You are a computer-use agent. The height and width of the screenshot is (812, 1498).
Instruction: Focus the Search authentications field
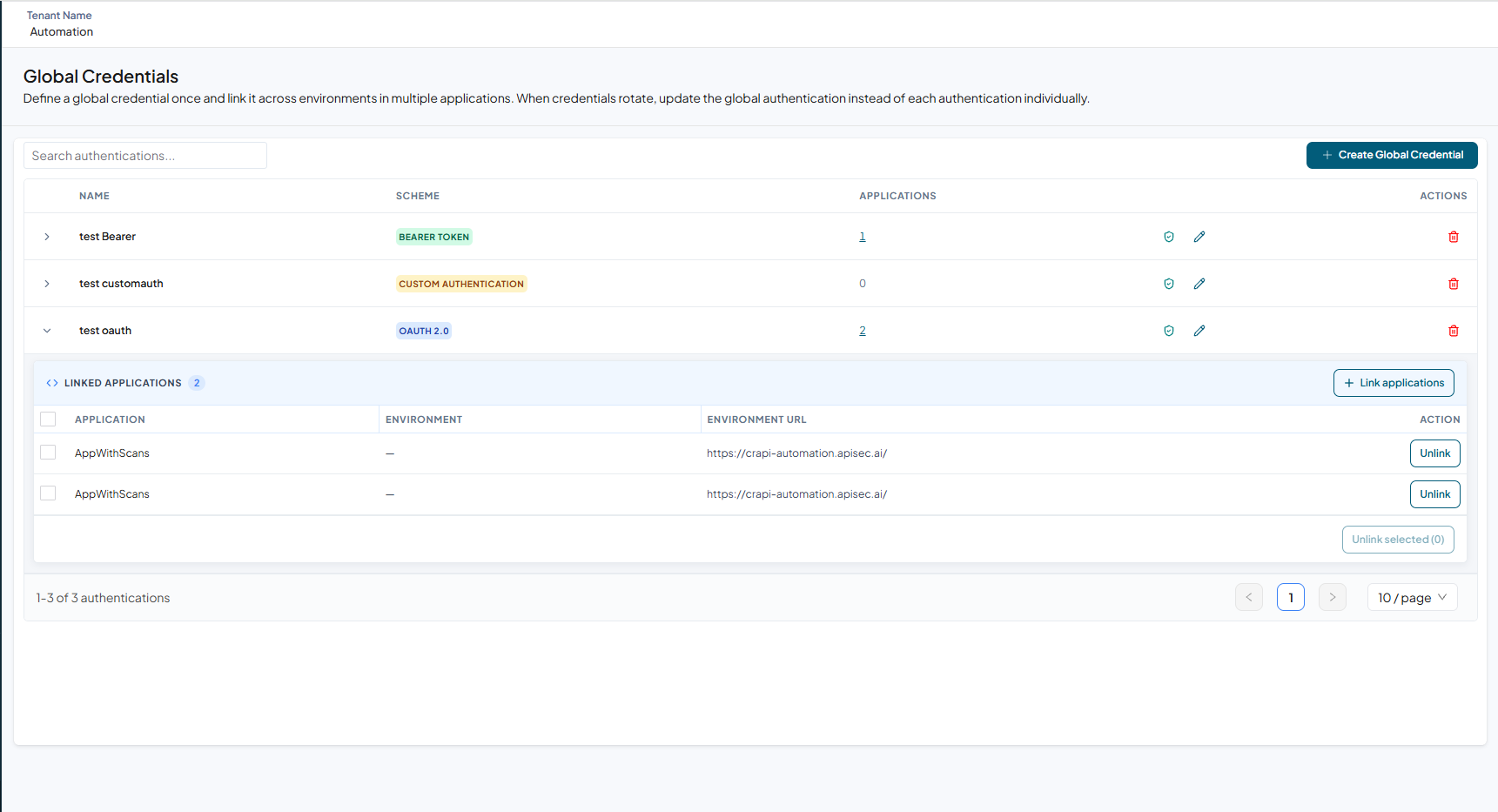pyautogui.click(x=145, y=156)
